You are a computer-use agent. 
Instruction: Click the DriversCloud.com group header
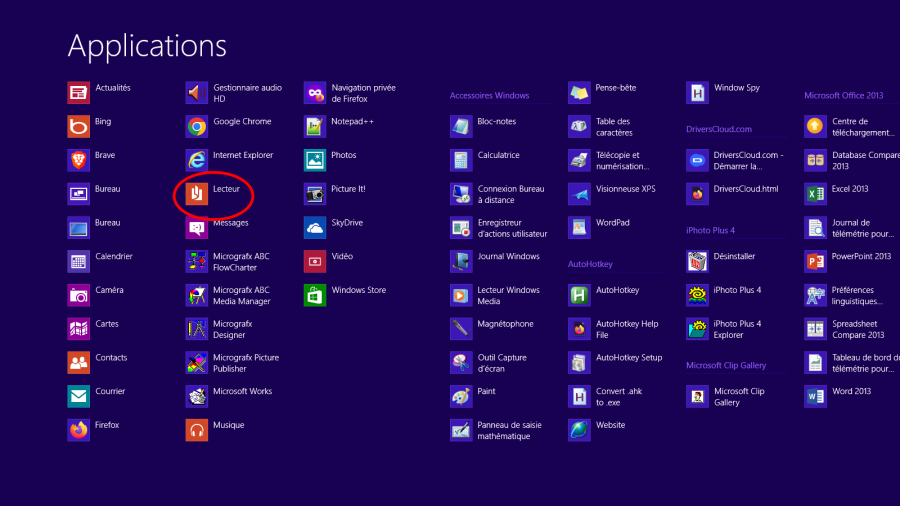click(719, 129)
